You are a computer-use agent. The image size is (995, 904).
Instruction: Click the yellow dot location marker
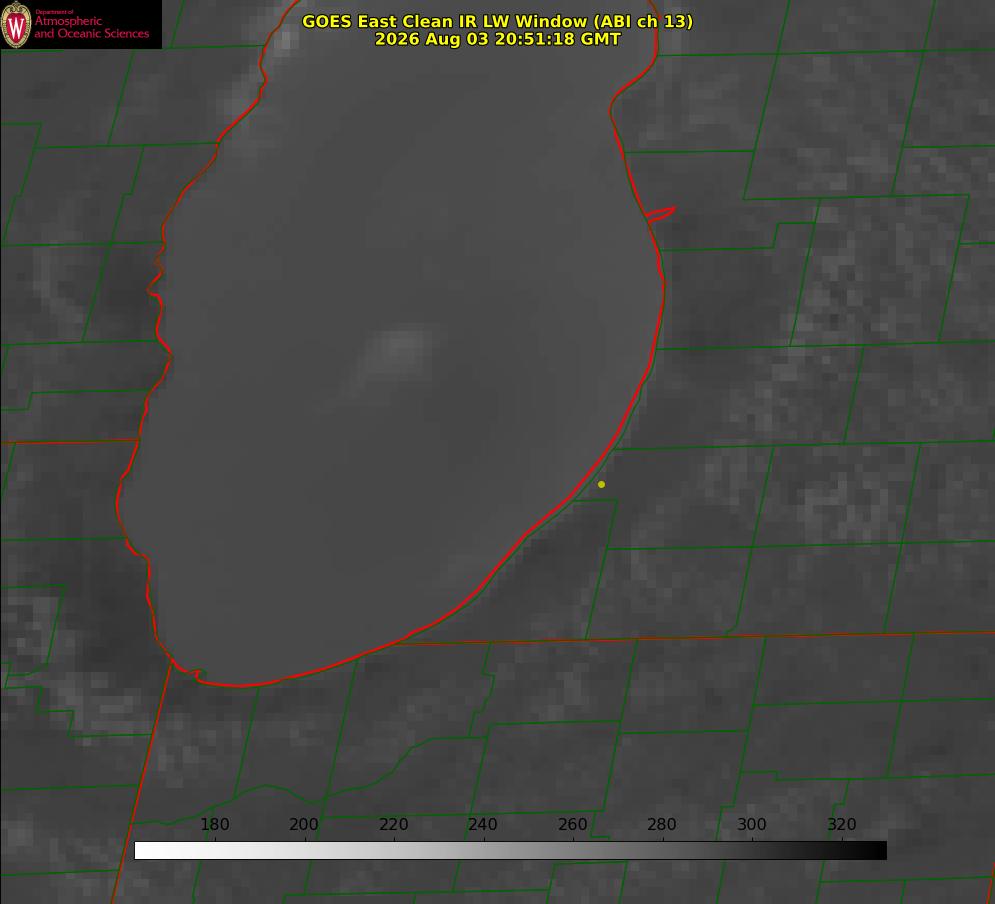[601, 484]
